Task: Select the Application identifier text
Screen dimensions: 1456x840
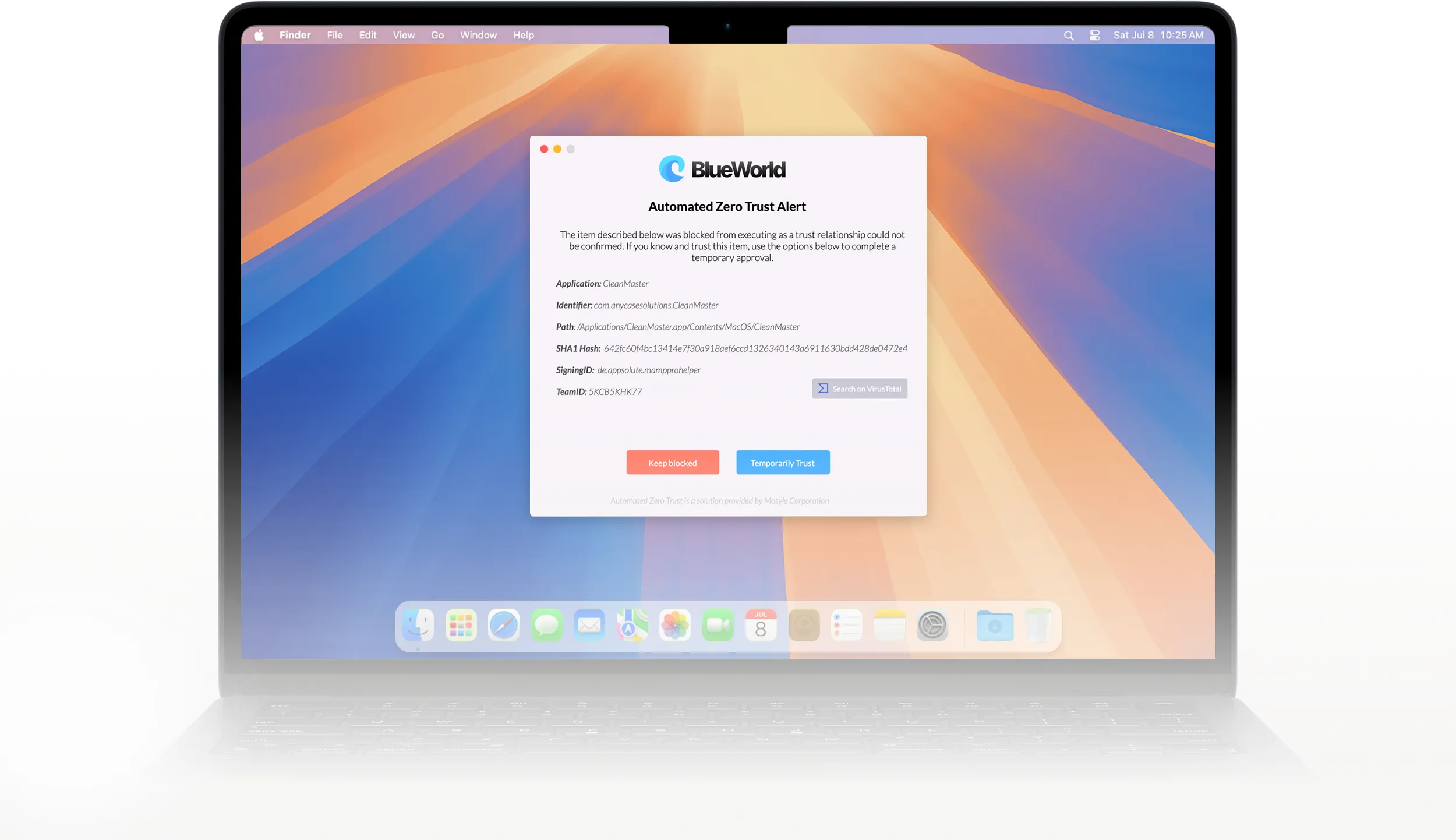Action: point(656,305)
